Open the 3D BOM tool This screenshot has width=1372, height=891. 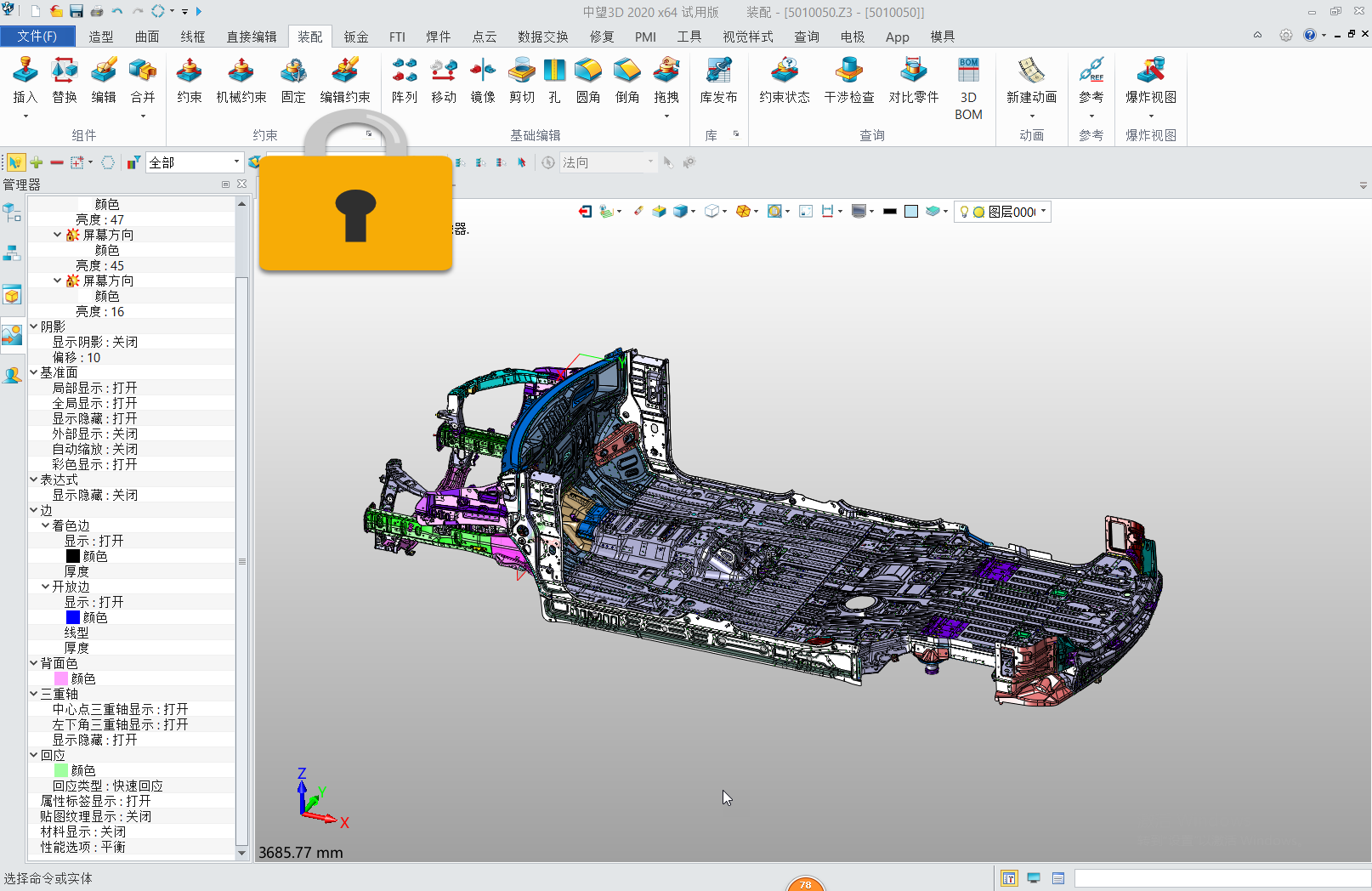968,88
